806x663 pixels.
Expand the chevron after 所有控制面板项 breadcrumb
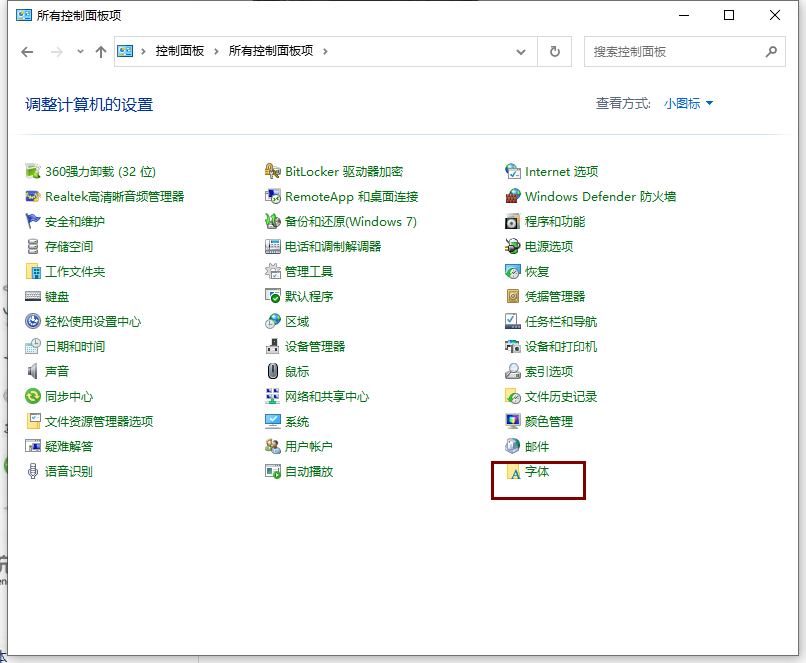pyautogui.click(x=326, y=51)
